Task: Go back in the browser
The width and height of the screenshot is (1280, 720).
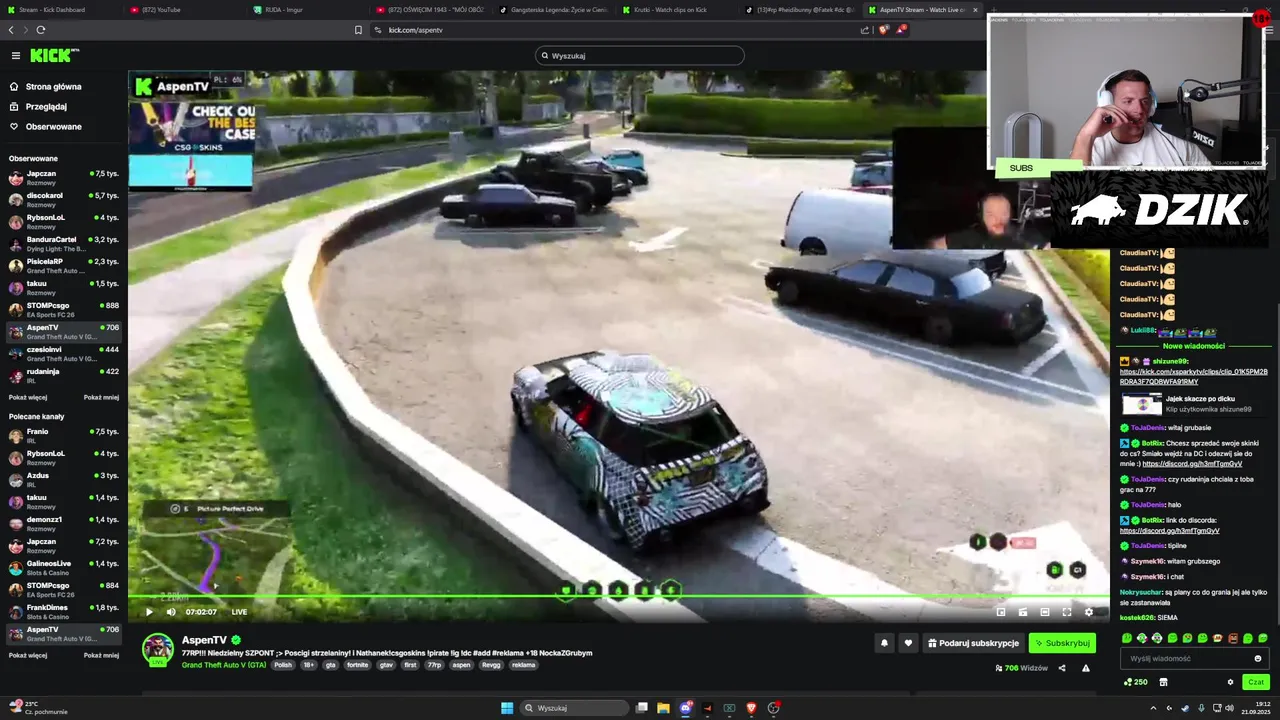Action: 11,30
